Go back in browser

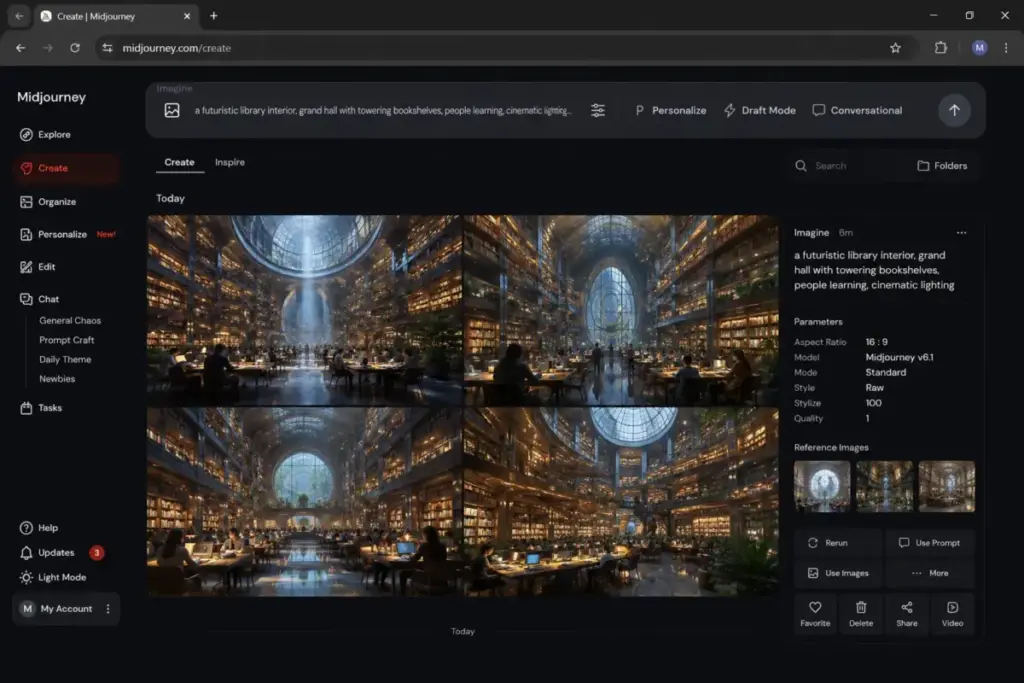[x=21, y=48]
